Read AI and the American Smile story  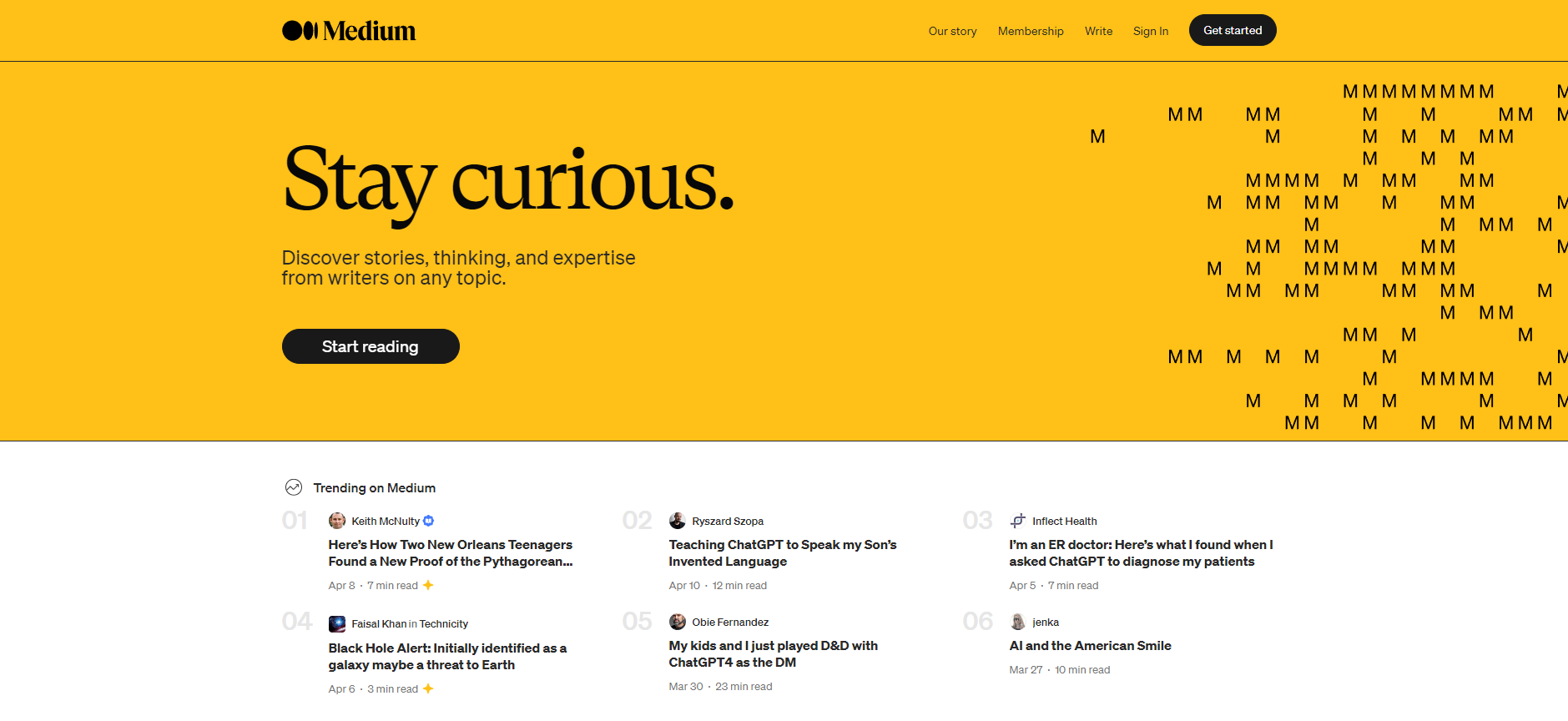(x=1090, y=645)
